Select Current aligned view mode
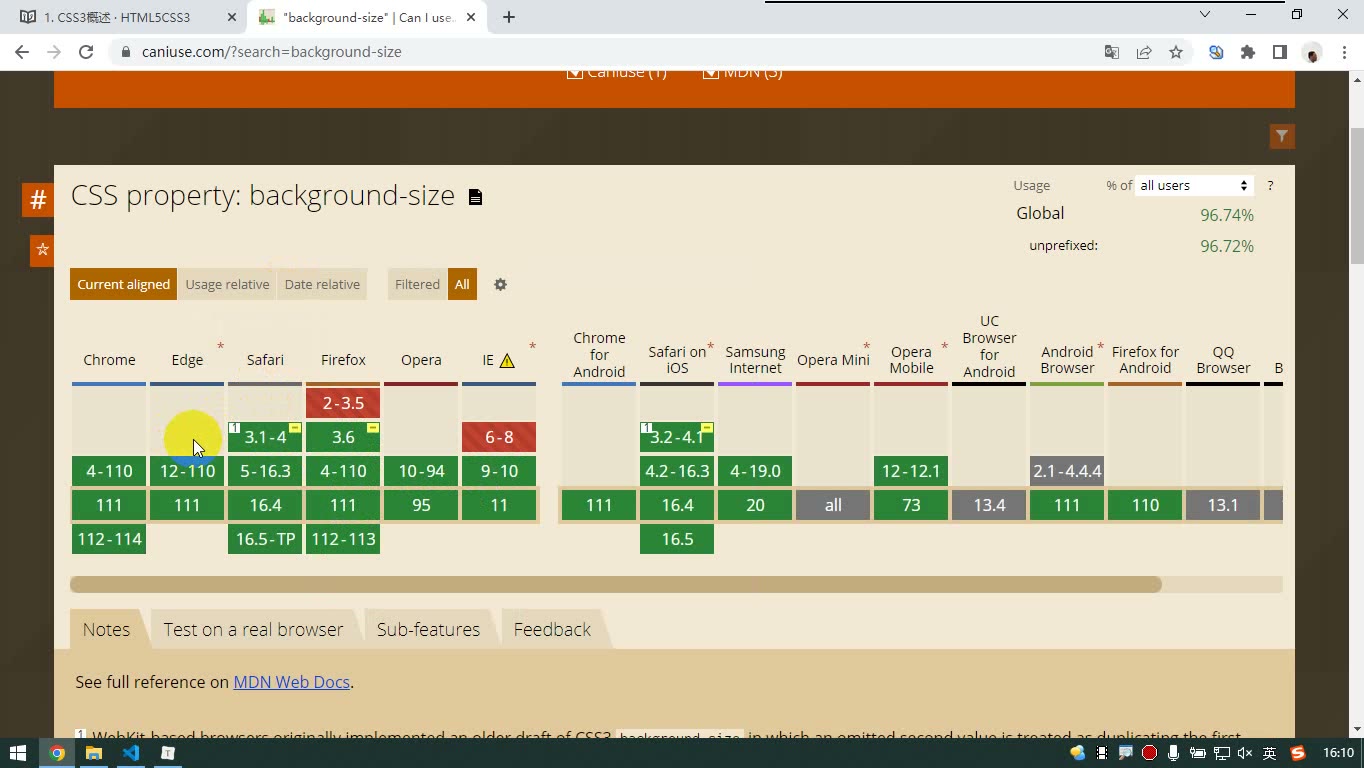Viewport: 1364px width, 768px height. [x=124, y=285]
